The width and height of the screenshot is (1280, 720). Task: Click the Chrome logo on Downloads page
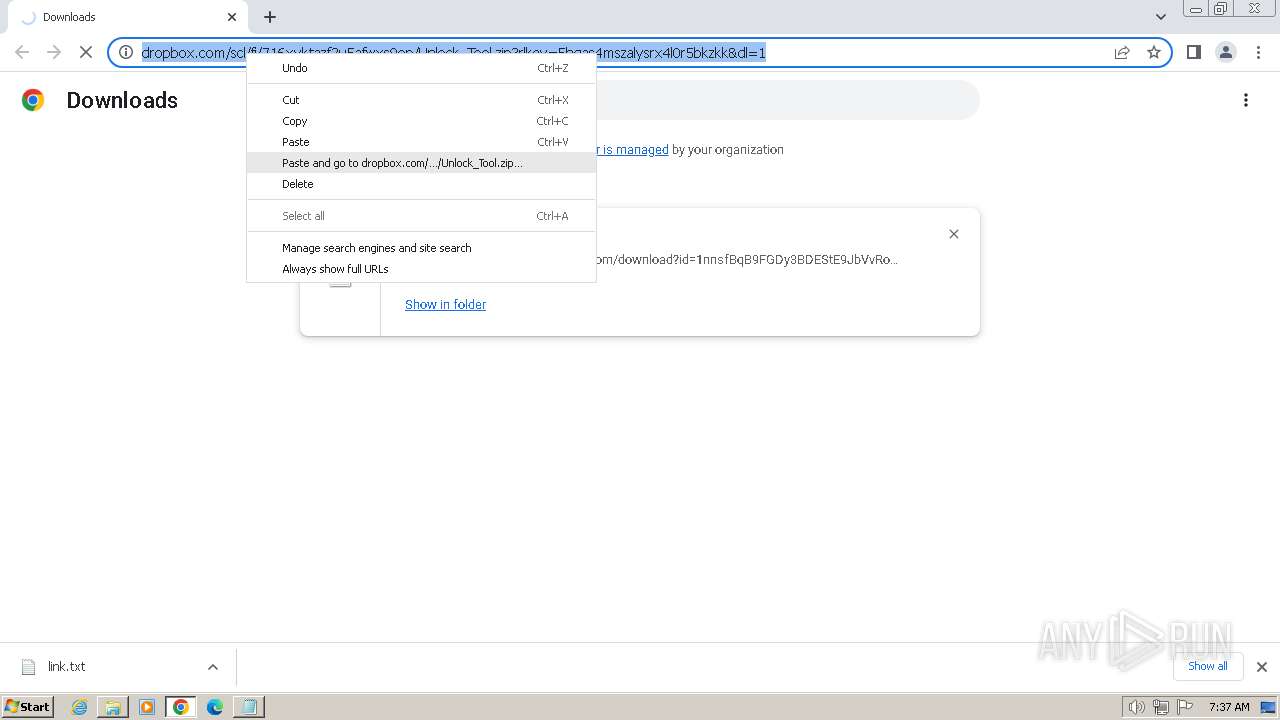click(x=33, y=100)
